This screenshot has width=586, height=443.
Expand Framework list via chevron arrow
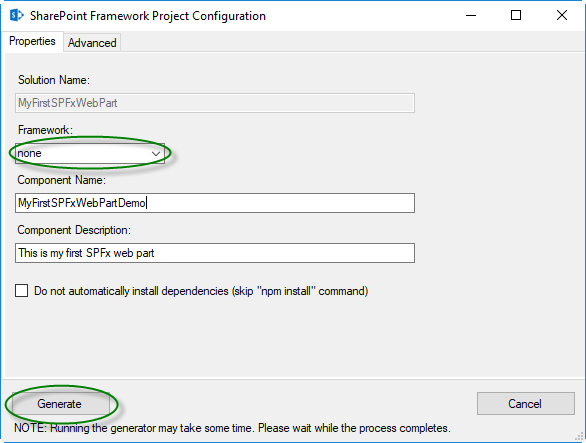[156, 154]
